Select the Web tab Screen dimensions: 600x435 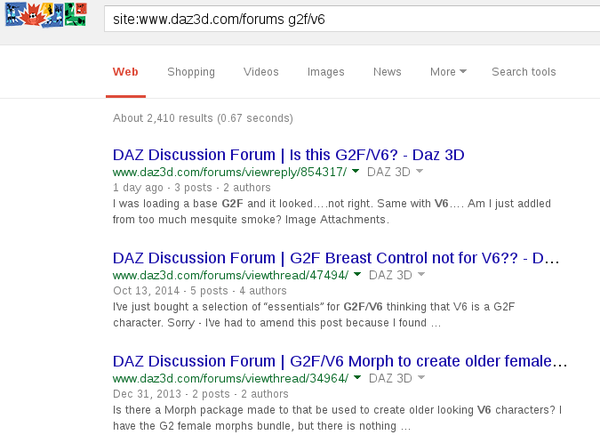(x=126, y=72)
